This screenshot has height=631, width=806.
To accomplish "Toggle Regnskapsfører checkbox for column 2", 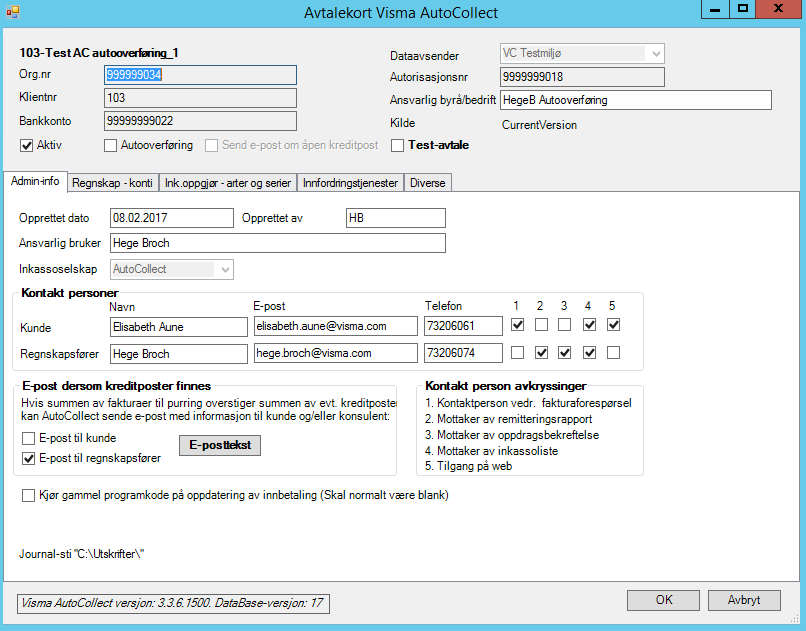I will [x=541, y=352].
